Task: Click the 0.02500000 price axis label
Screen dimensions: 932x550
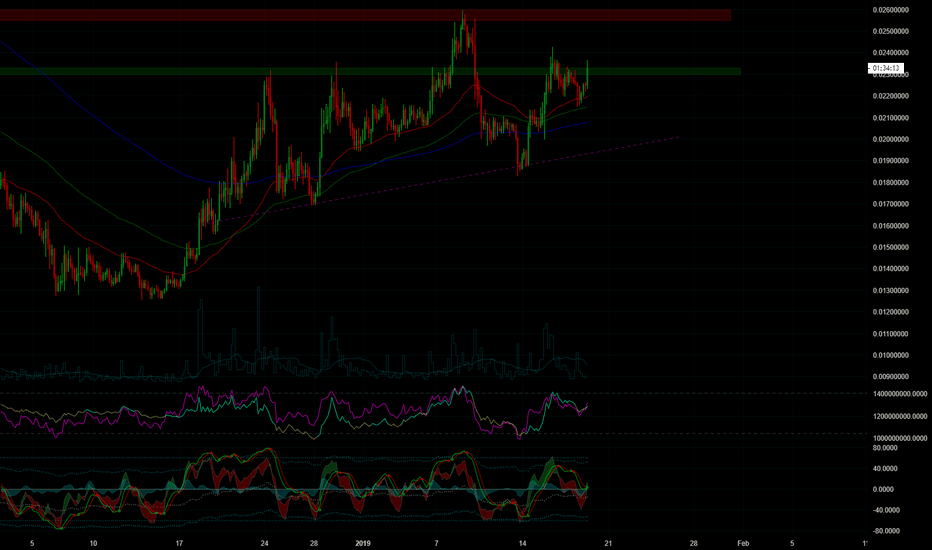Action: (890, 32)
